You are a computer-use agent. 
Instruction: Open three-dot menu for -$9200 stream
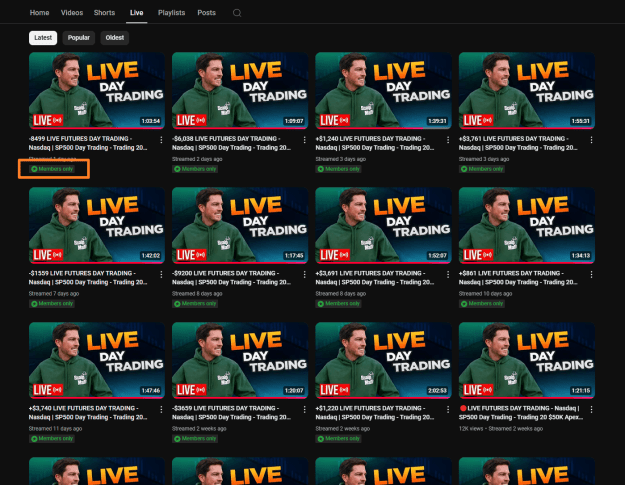305,275
